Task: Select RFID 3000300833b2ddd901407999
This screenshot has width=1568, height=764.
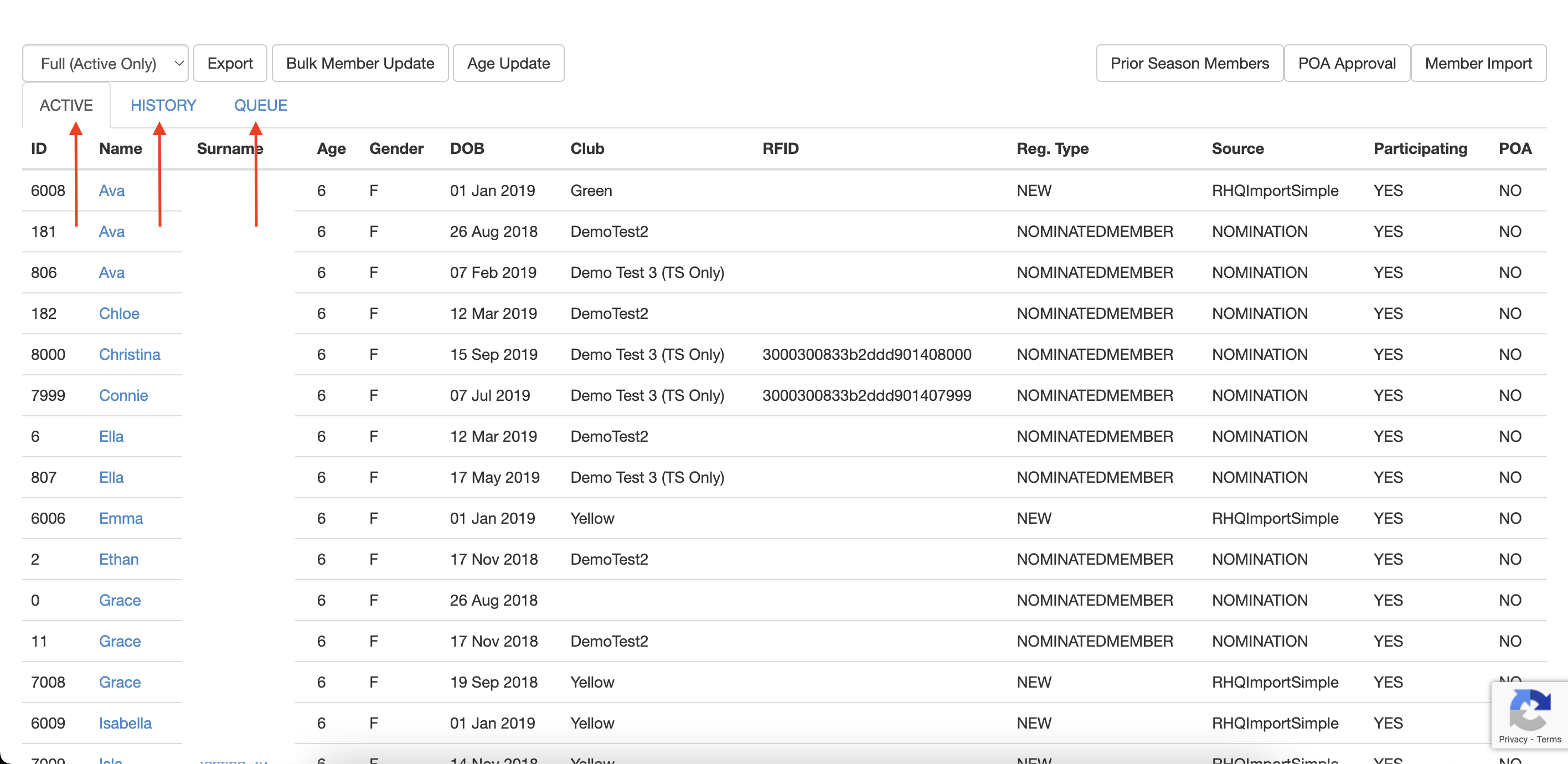Action: point(867,395)
